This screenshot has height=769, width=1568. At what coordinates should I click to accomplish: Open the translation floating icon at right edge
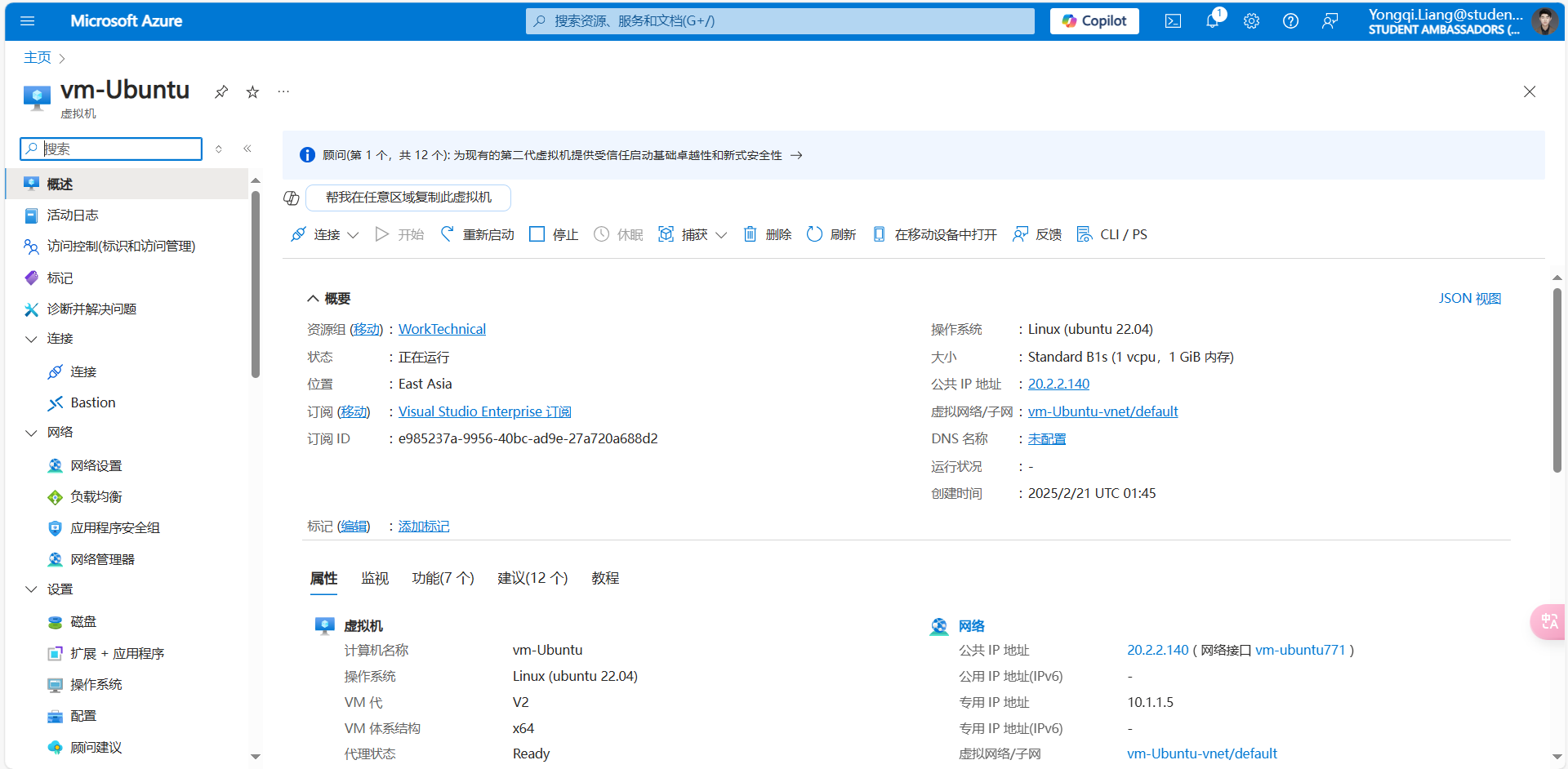(1548, 621)
